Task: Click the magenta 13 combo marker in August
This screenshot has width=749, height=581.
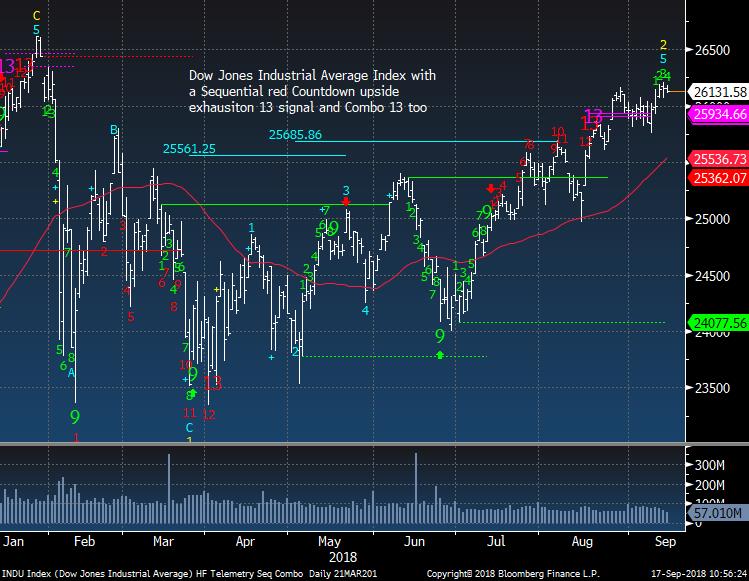Action: tap(594, 116)
